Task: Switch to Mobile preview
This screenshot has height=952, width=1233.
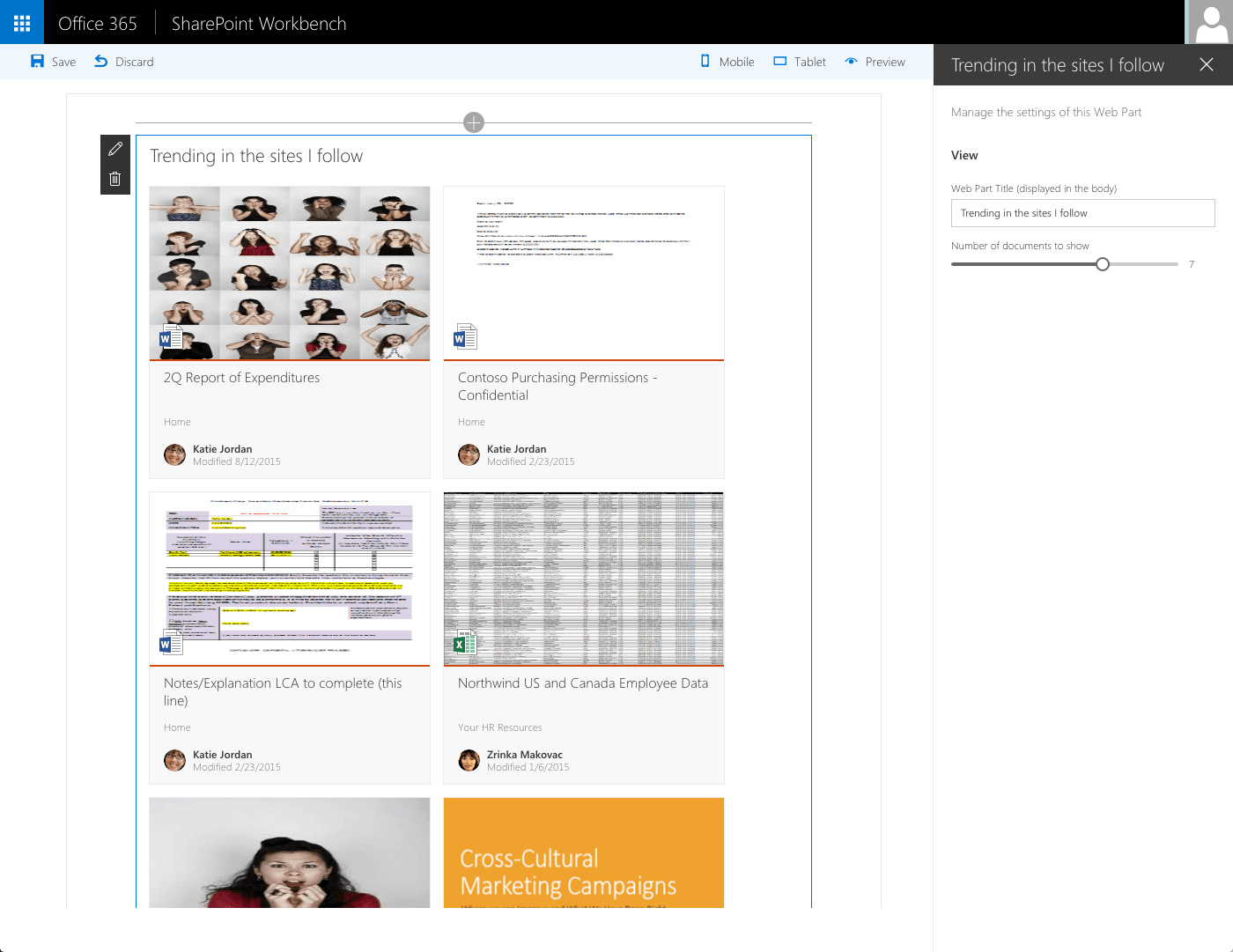Action: [727, 62]
